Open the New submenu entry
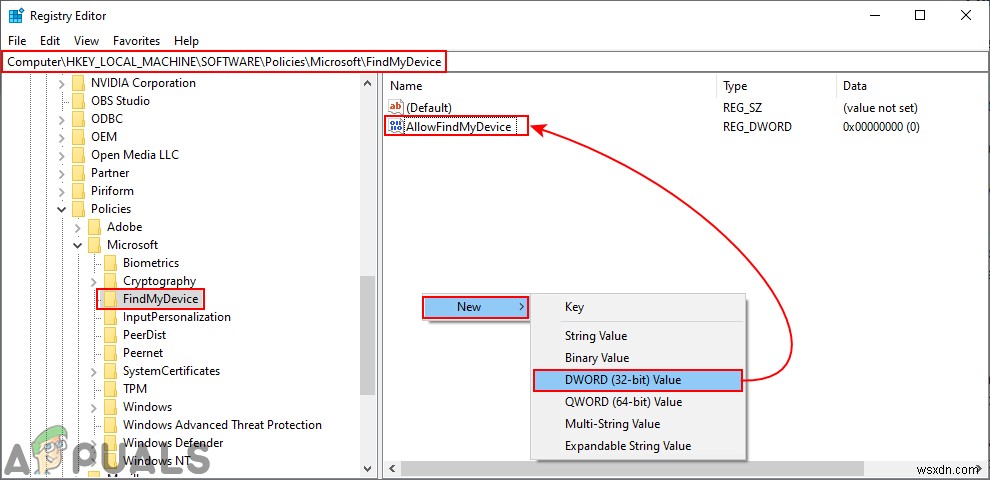This screenshot has height=480, width=990. coord(475,307)
